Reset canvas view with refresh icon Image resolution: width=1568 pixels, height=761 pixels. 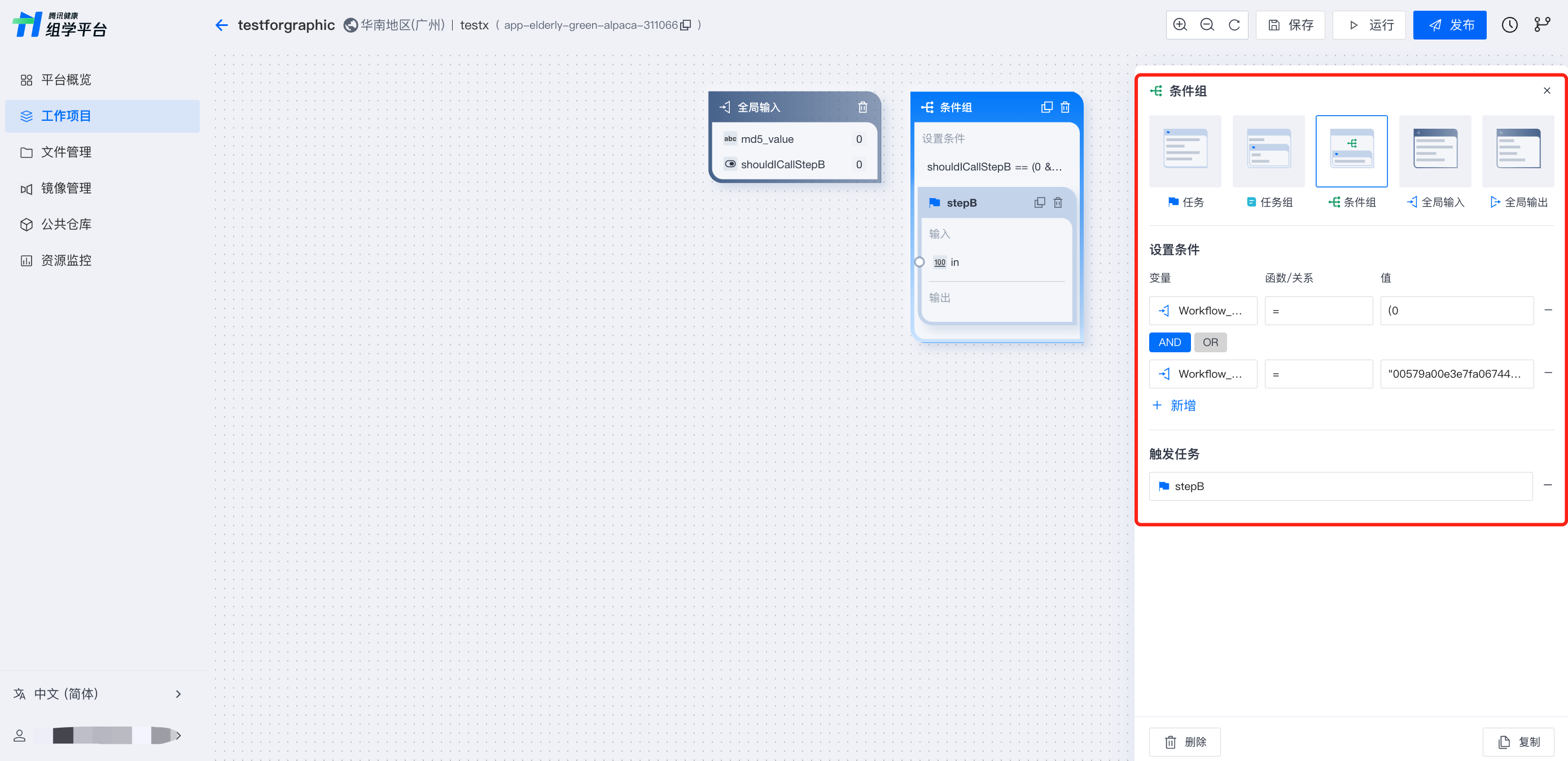pyautogui.click(x=1234, y=25)
